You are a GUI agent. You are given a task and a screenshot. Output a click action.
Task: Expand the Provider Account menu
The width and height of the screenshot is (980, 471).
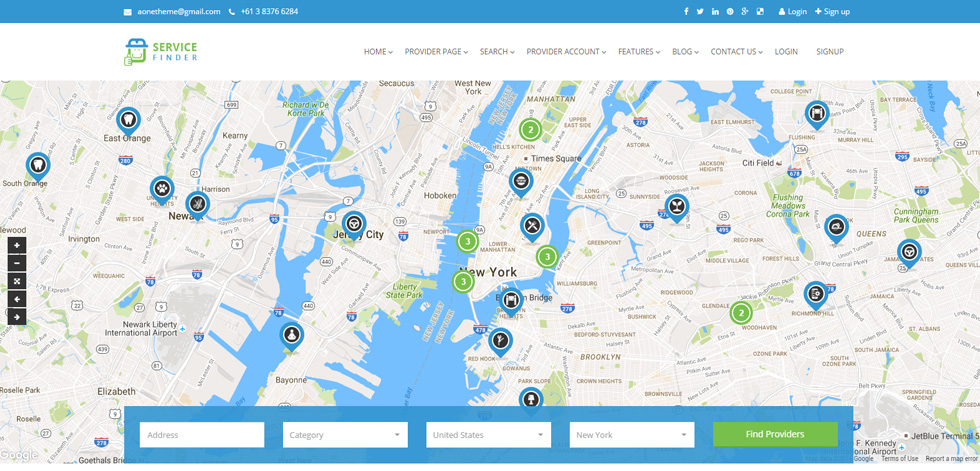click(x=566, y=52)
